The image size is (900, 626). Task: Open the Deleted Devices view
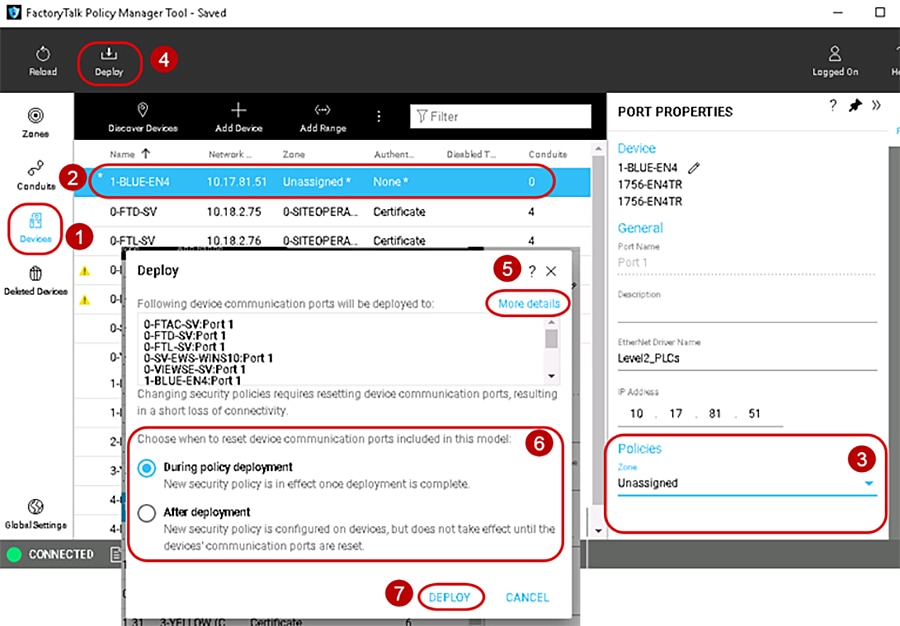36,281
